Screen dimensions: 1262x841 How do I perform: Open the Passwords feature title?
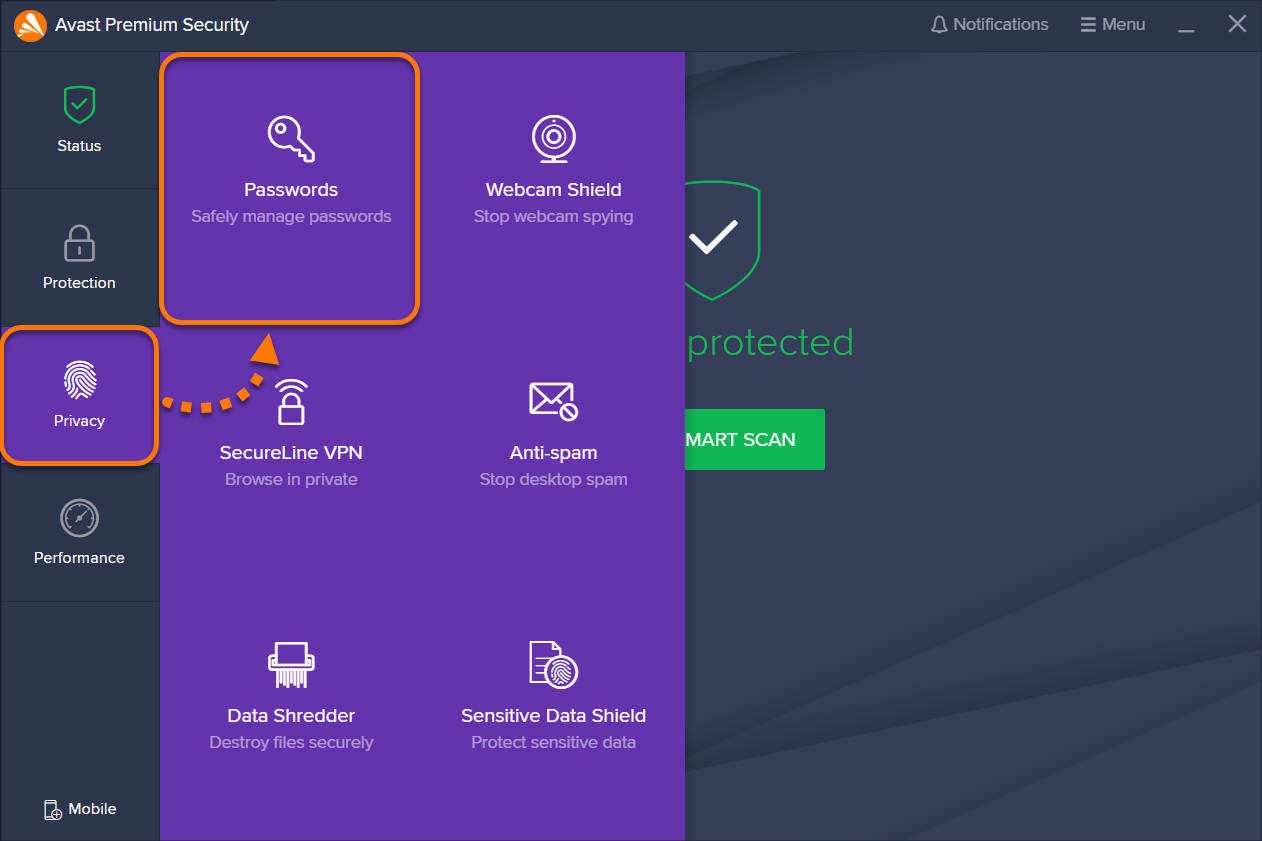point(291,190)
